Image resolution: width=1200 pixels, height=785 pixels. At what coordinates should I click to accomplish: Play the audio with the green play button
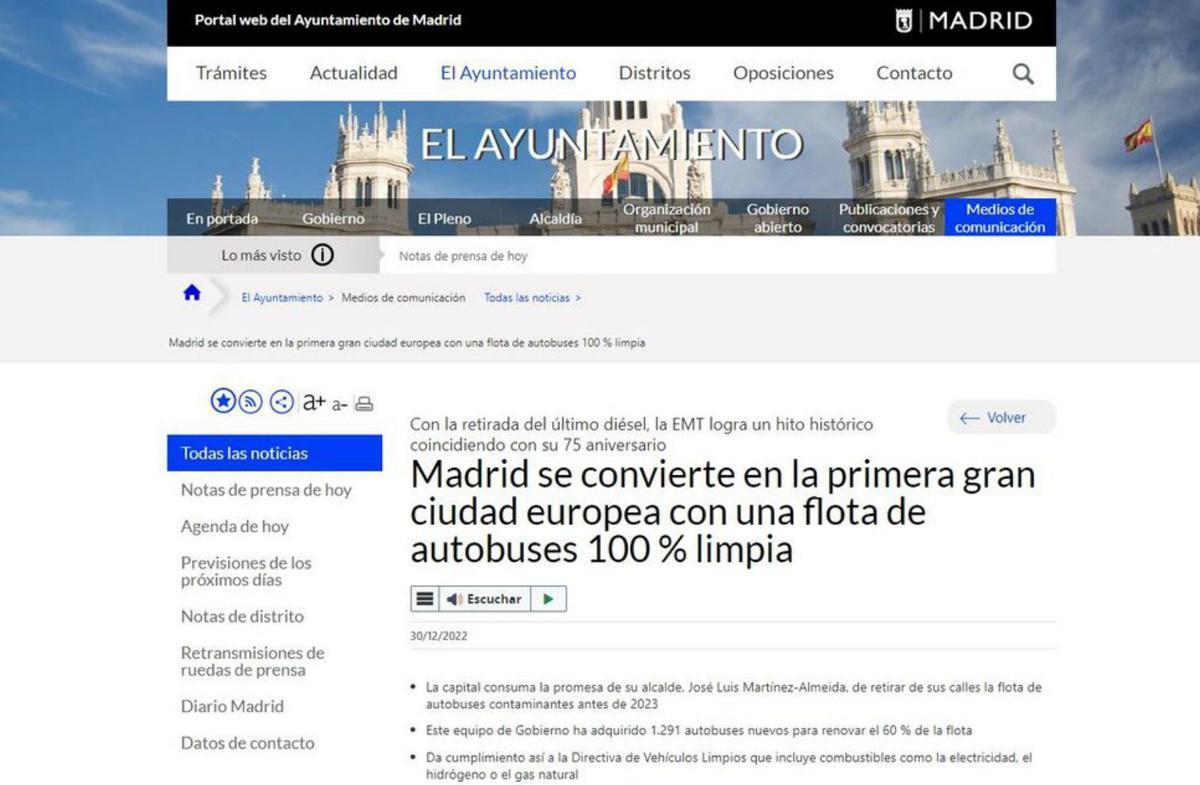[547, 598]
